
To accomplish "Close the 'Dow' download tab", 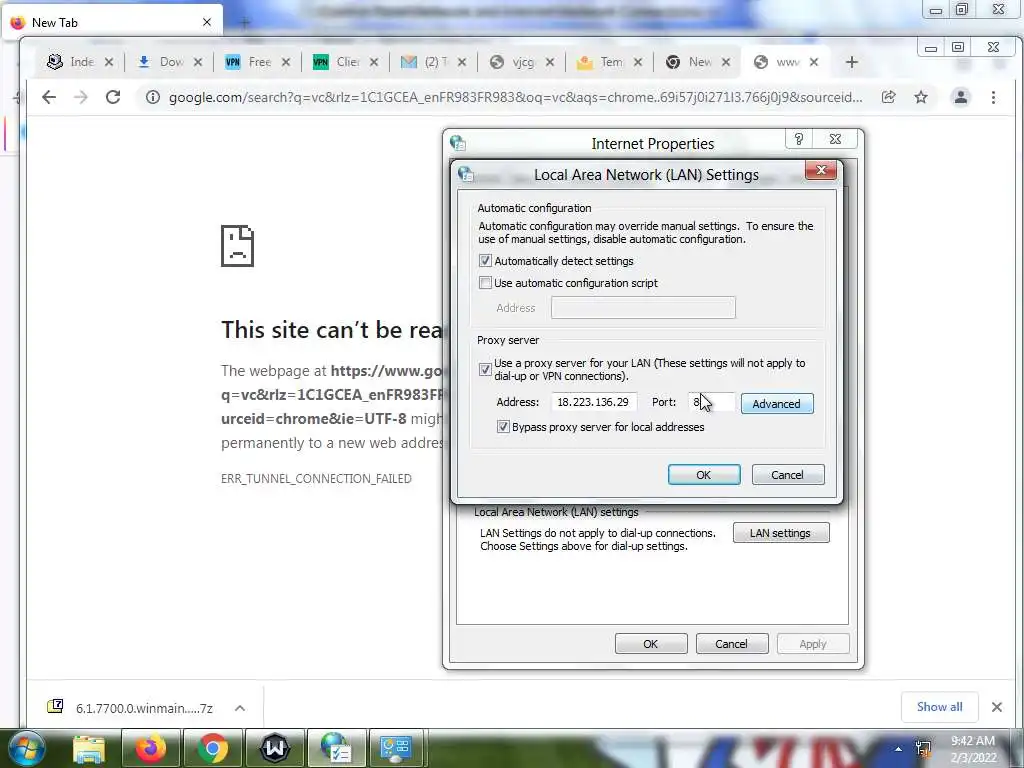I will pyautogui.click(x=198, y=62).
